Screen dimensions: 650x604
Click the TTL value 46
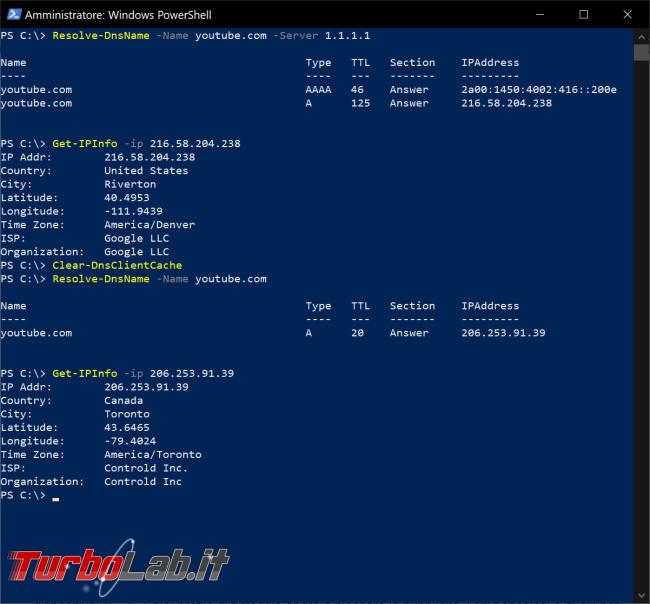(x=357, y=90)
